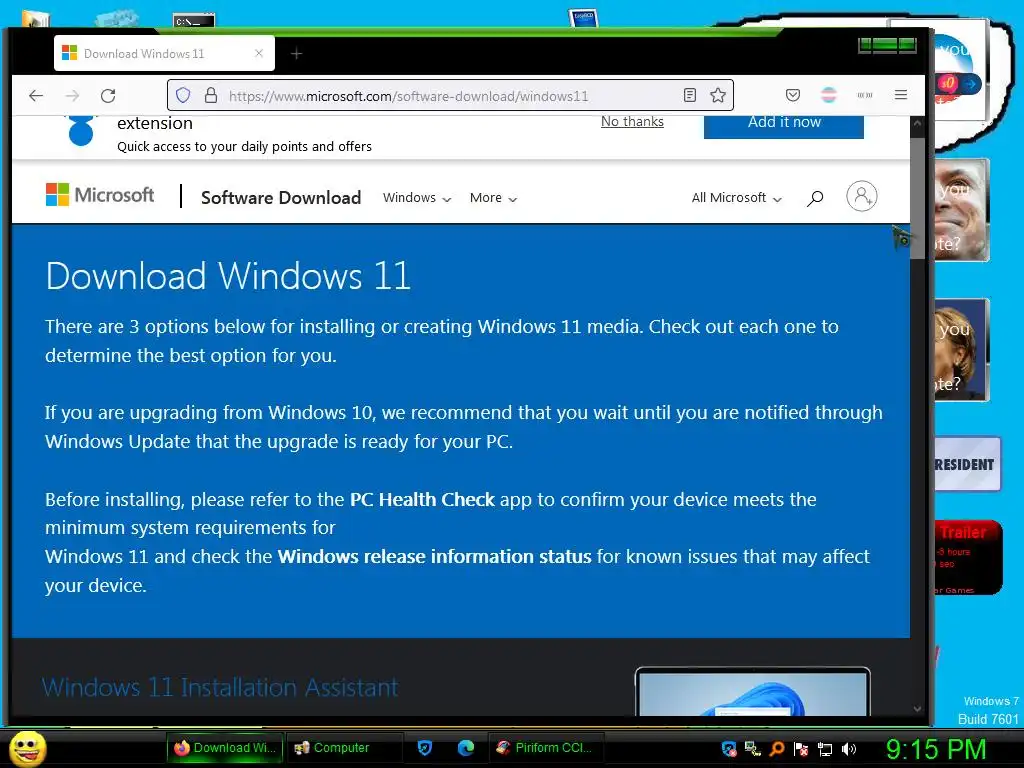Viewport: 1024px width, 768px height.
Task: Click the page scrollbar down arrow
Action: [918, 709]
